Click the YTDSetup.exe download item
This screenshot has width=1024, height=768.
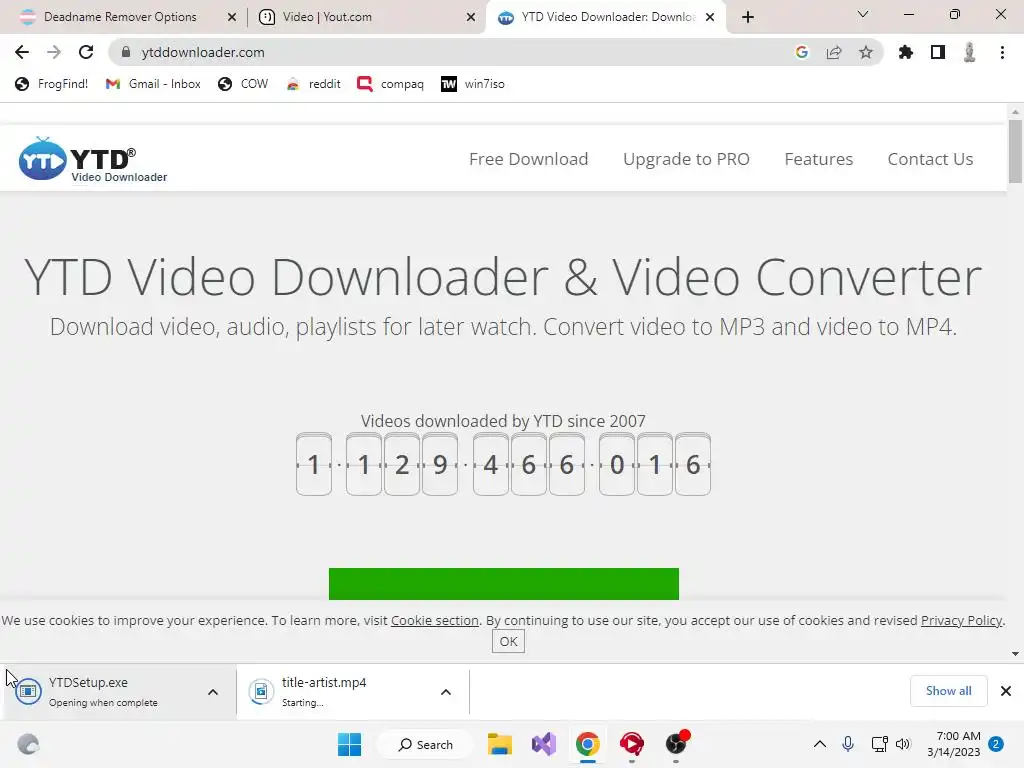(x=102, y=692)
